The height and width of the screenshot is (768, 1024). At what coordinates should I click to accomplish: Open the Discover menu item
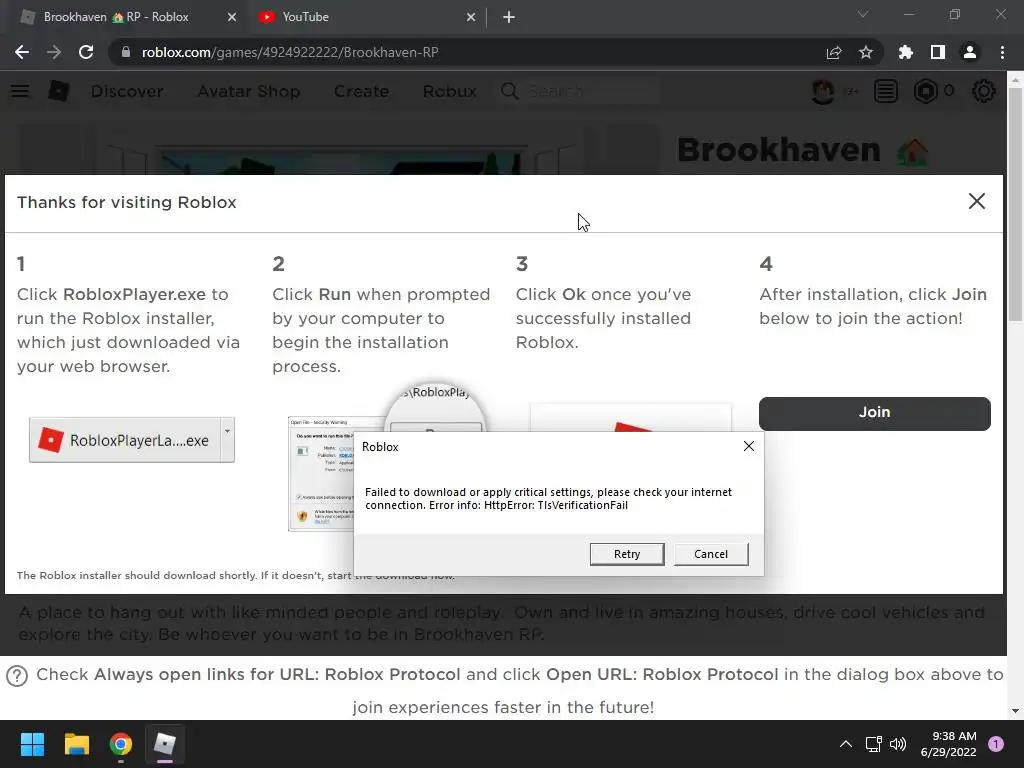coord(127,91)
